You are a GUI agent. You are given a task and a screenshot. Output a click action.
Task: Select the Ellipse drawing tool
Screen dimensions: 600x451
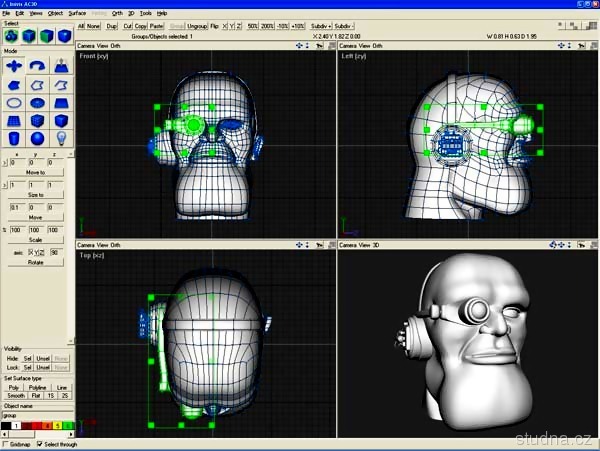coord(14,101)
